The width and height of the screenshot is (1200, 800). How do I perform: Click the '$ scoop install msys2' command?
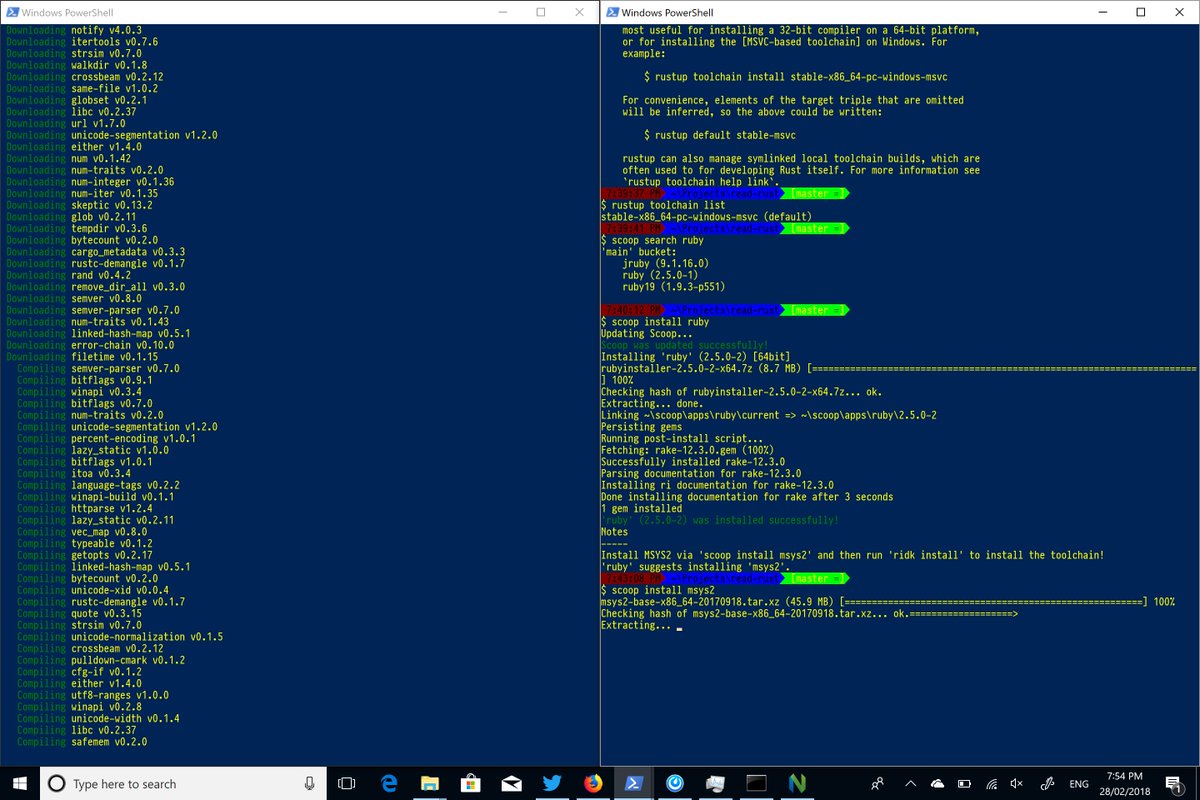point(657,590)
